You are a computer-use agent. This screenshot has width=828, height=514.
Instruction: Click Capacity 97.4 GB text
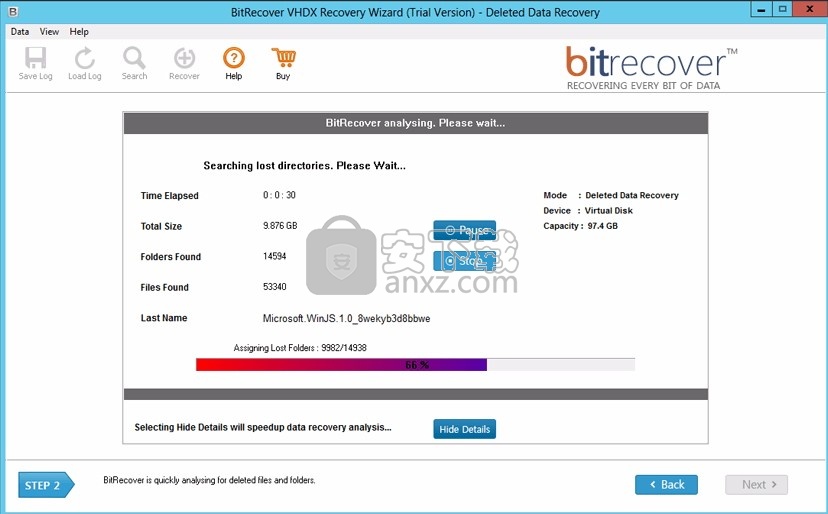[580, 226]
